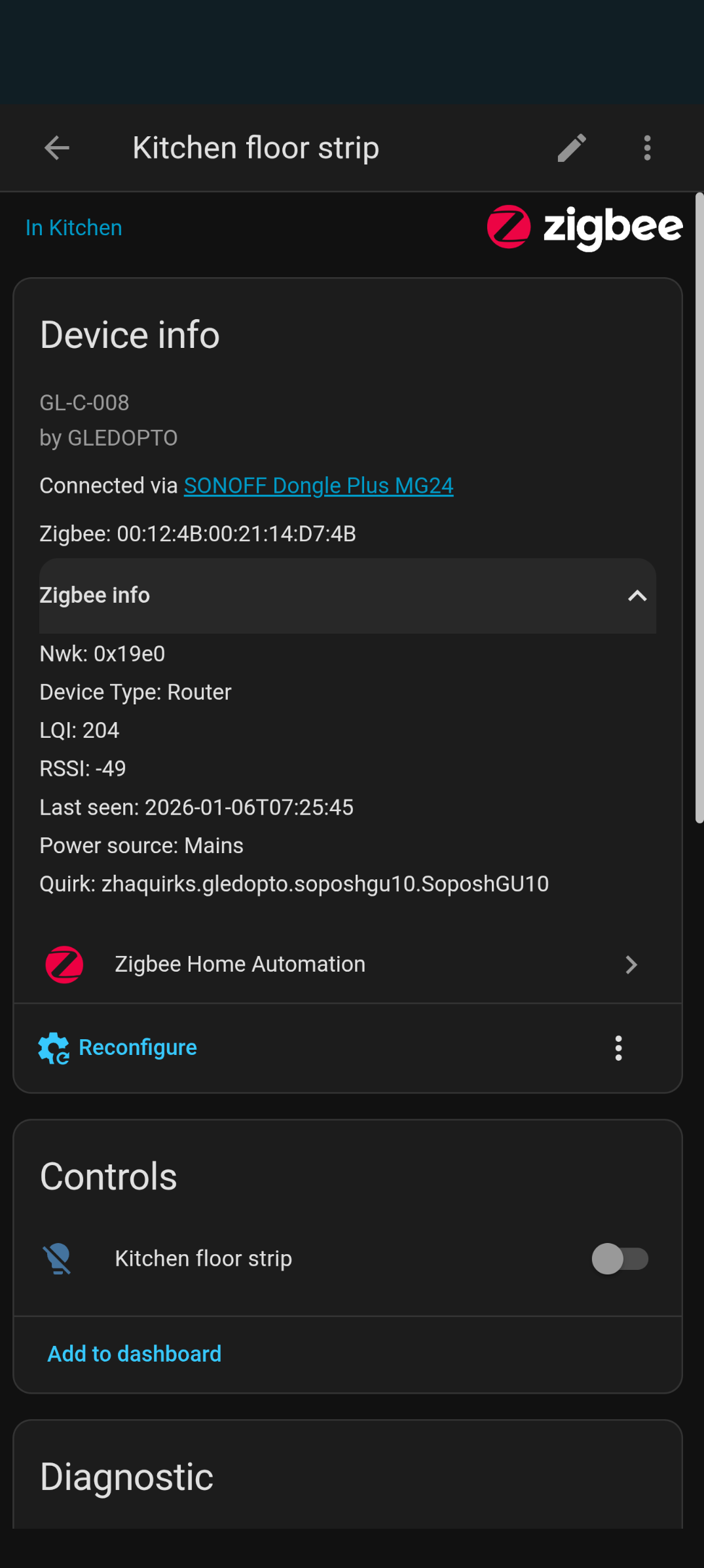Click the page scrollbar

point(699,508)
